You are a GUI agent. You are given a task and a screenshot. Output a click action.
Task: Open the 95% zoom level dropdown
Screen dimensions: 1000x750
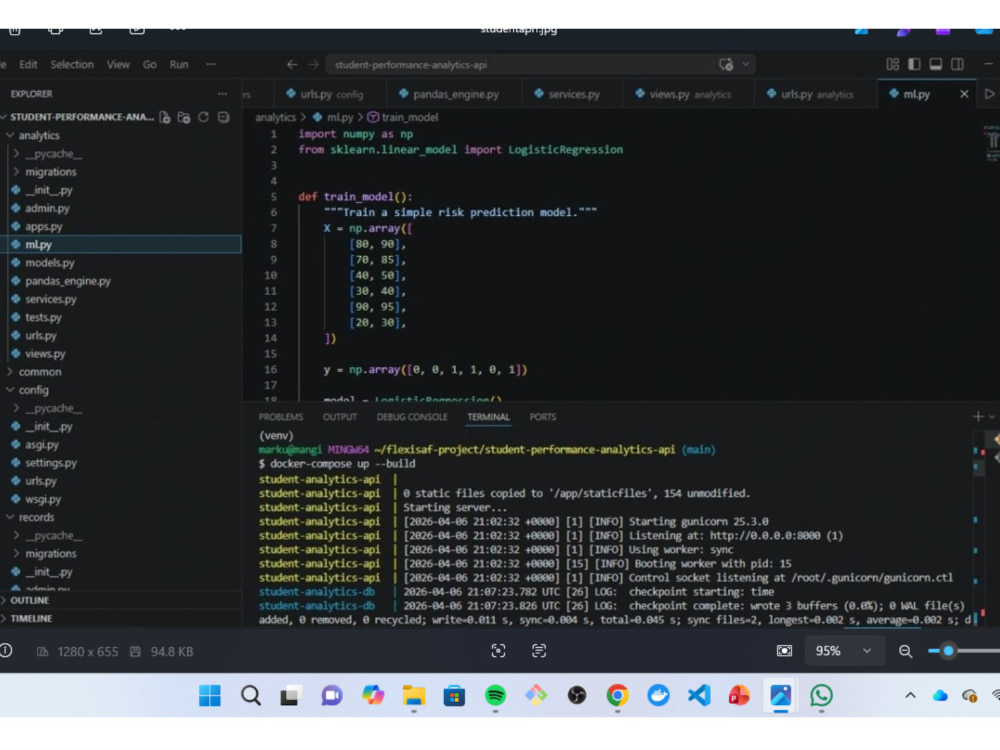tap(843, 651)
